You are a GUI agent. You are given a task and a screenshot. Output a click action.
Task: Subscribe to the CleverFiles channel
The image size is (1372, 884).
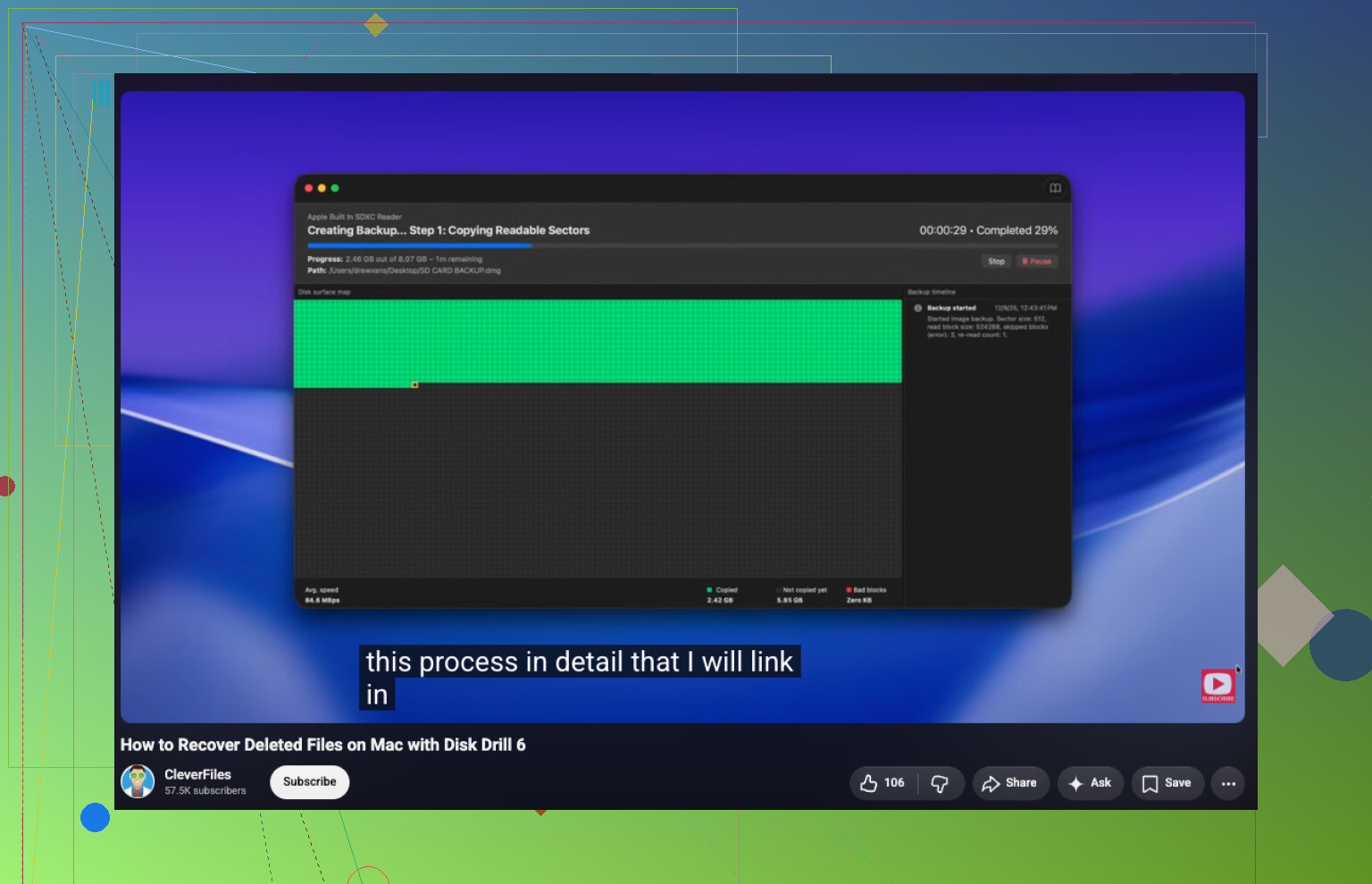click(x=309, y=781)
